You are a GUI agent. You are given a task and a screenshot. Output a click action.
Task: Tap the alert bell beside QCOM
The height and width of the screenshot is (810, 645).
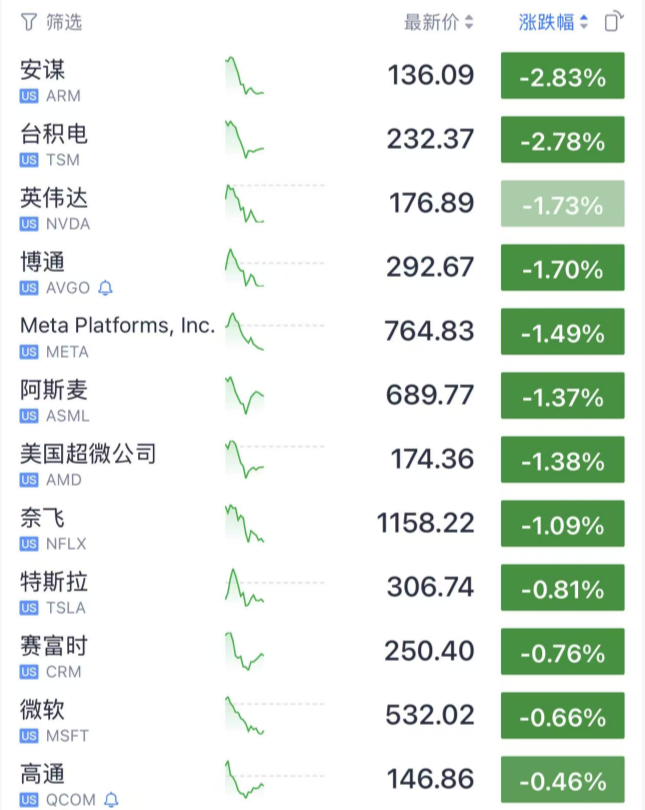click(111, 799)
